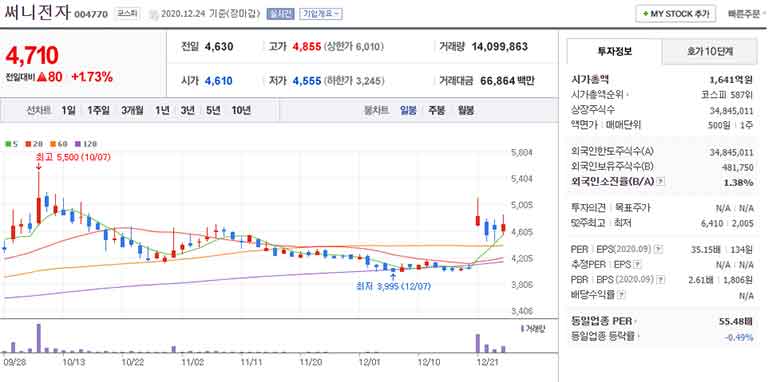
Task: Click the stock name 써니전자
Action: click(37, 12)
